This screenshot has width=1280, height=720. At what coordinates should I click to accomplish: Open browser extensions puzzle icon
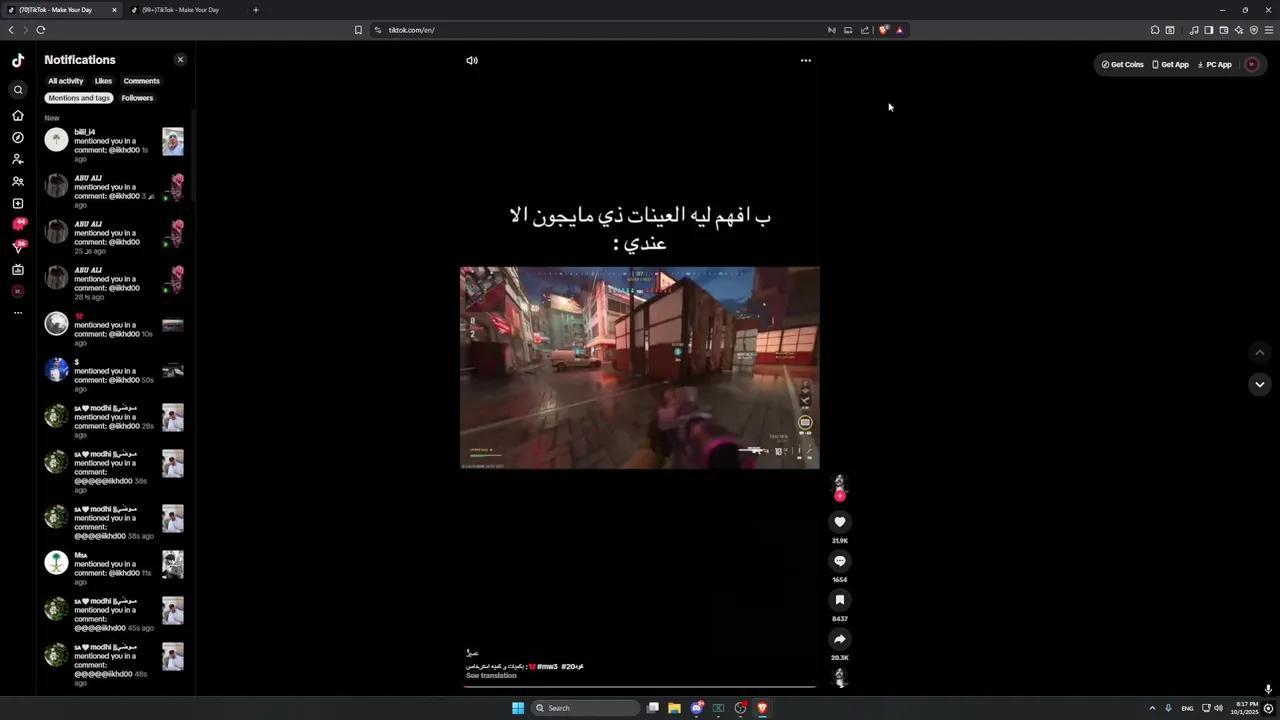(1155, 30)
